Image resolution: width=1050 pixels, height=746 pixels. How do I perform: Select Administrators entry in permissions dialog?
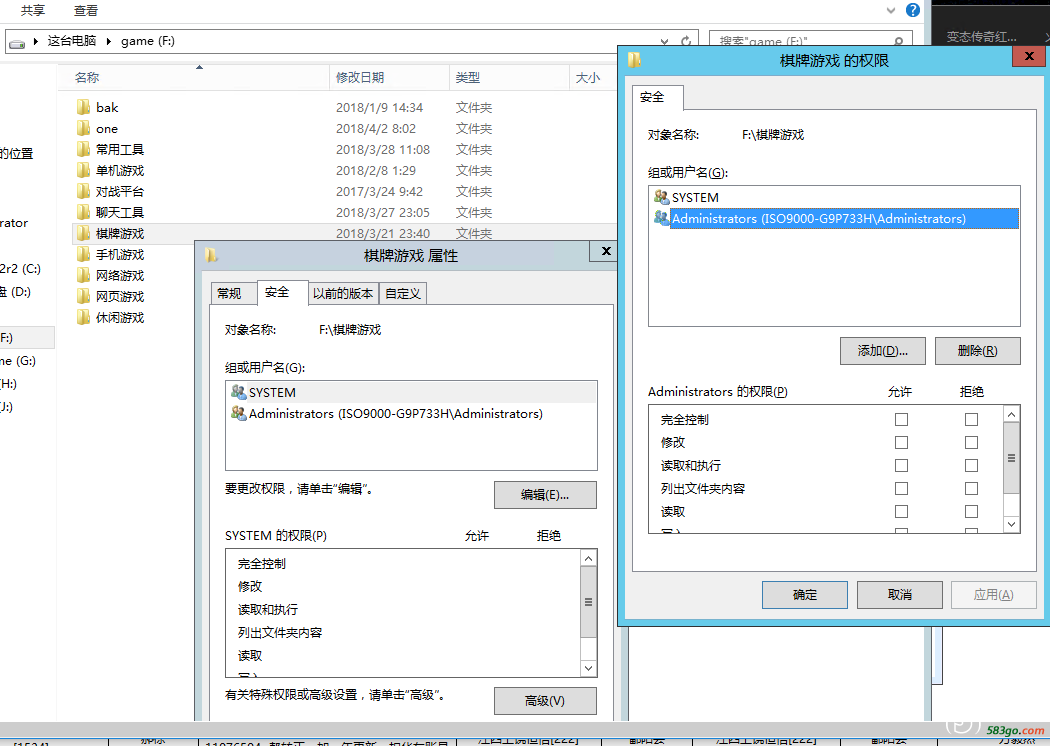click(x=834, y=218)
